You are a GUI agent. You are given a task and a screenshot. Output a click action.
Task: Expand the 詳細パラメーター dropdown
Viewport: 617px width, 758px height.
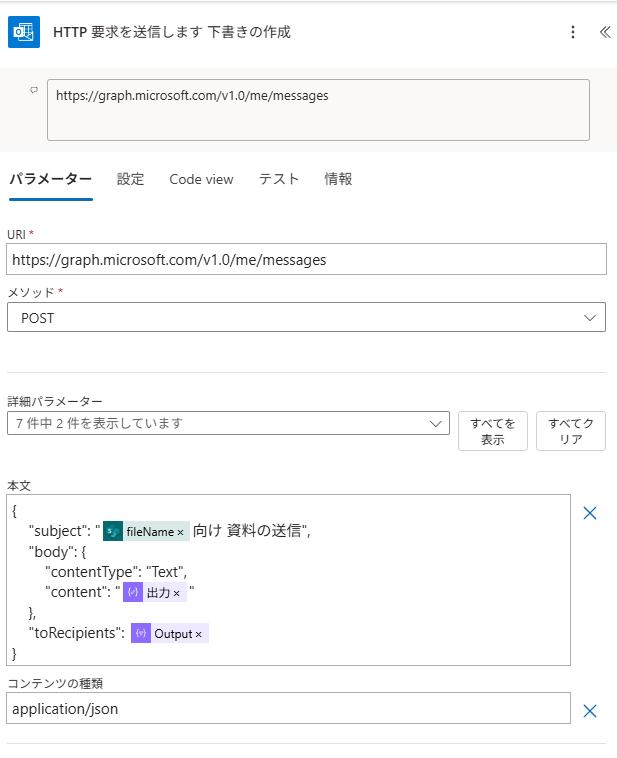(x=228, y=423)
